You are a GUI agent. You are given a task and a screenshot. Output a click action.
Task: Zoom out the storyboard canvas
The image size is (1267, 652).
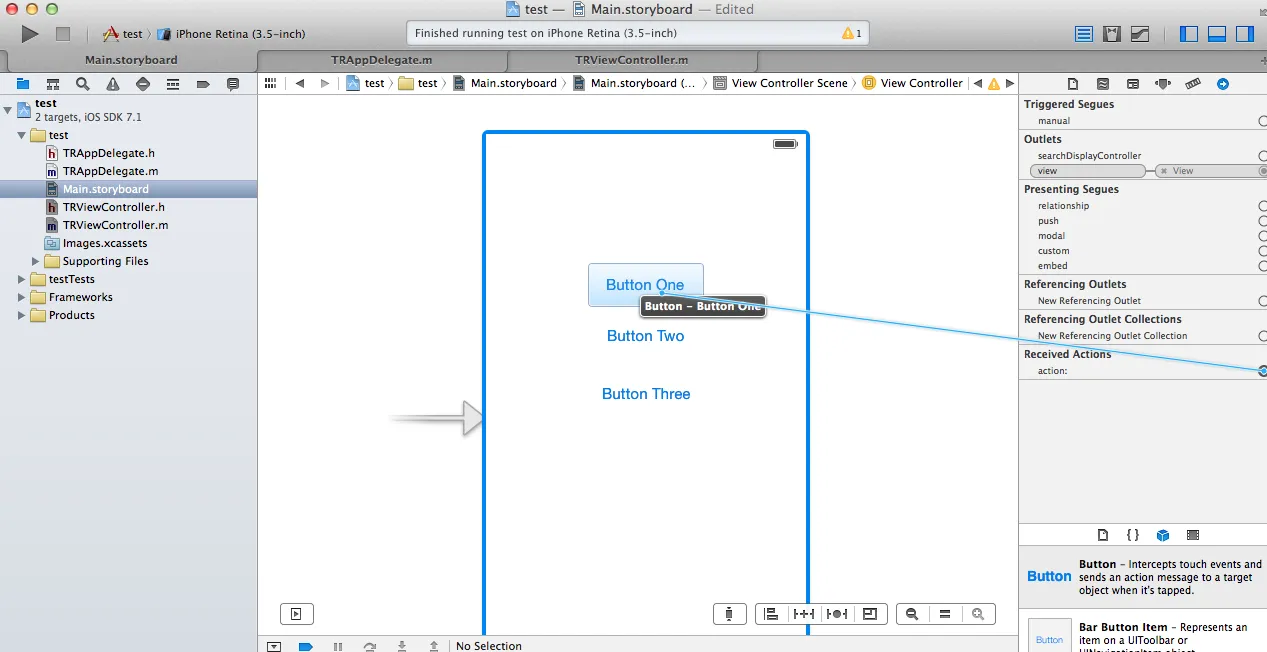(x=912, y=614)
